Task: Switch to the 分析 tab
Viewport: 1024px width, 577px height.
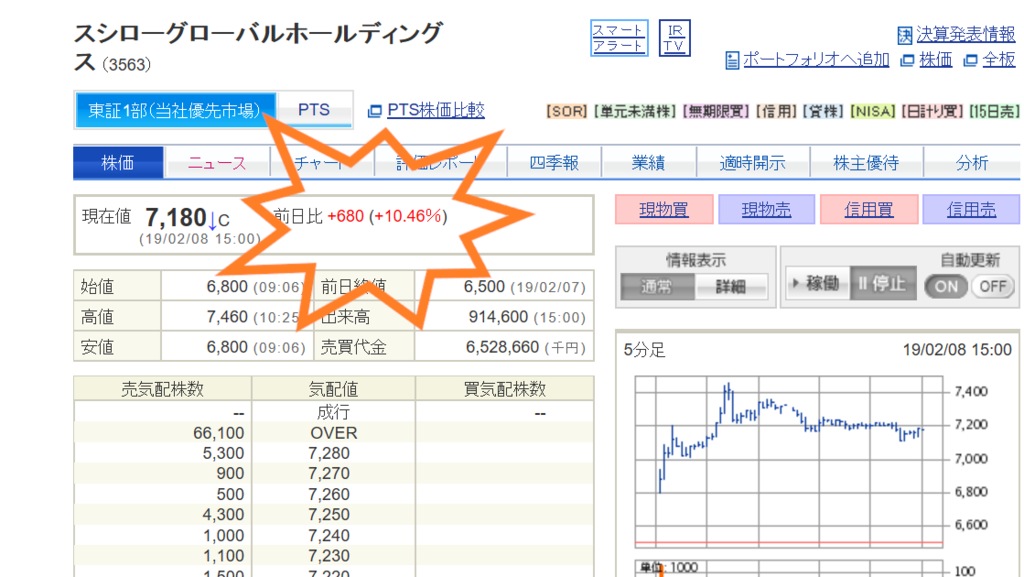Action: [972, 163]
